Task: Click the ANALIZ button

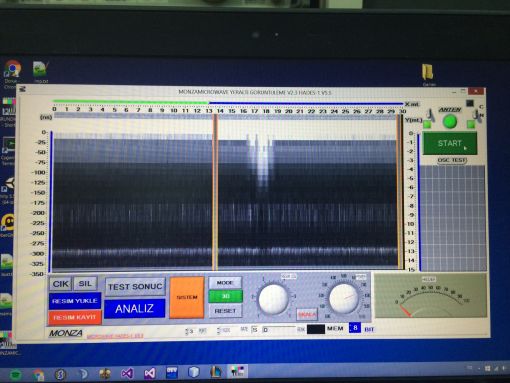Action: pyautogui.click(x=135, y=309)
